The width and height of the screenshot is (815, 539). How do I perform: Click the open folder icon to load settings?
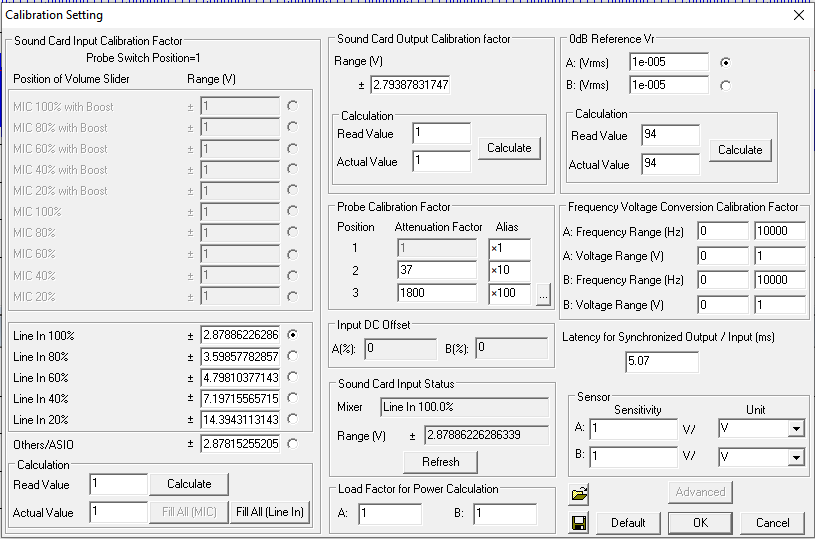click(578, 494)
